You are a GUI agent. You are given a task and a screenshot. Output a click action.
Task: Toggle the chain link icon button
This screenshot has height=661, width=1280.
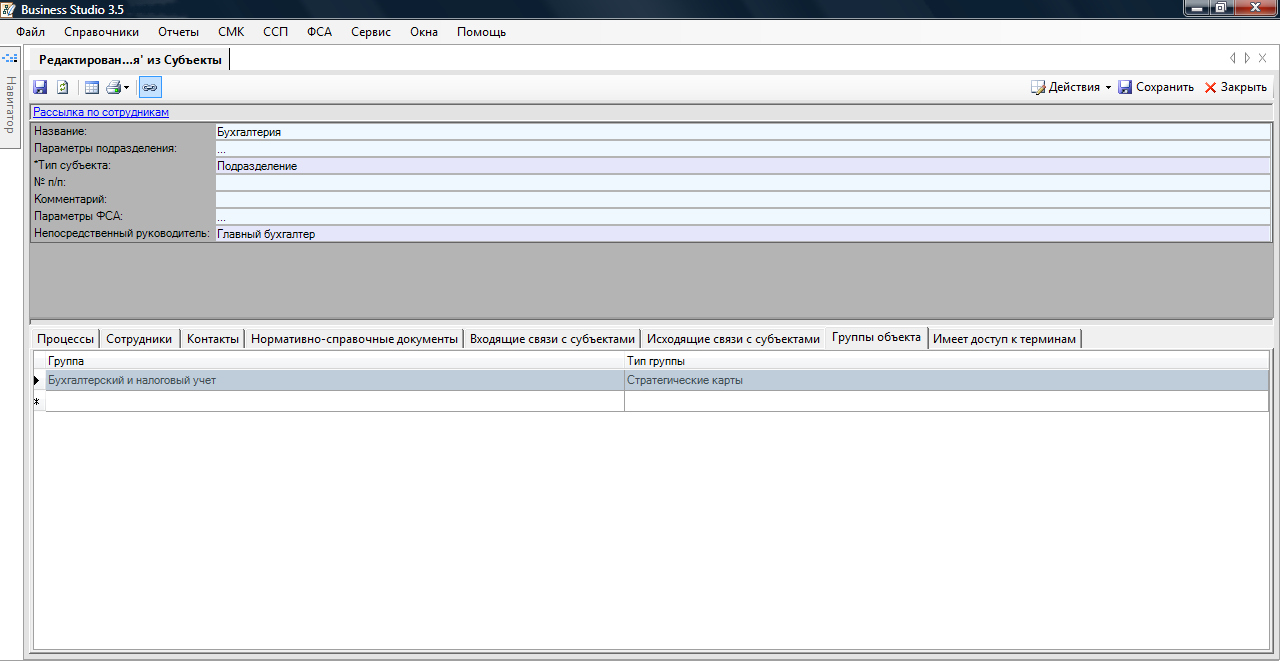pos(150,87)
